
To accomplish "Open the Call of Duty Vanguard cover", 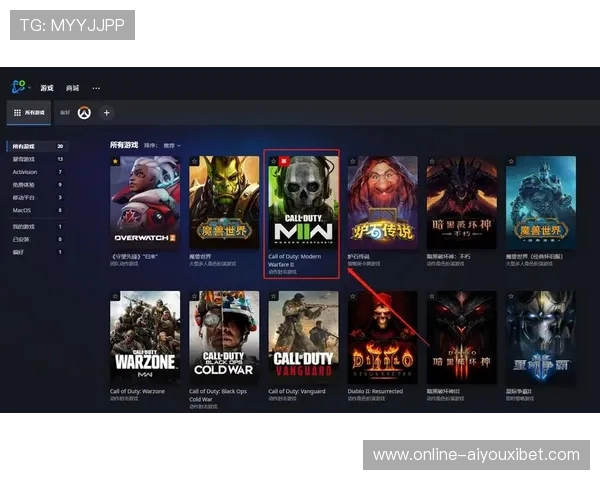I will click(x=303, y=338).
